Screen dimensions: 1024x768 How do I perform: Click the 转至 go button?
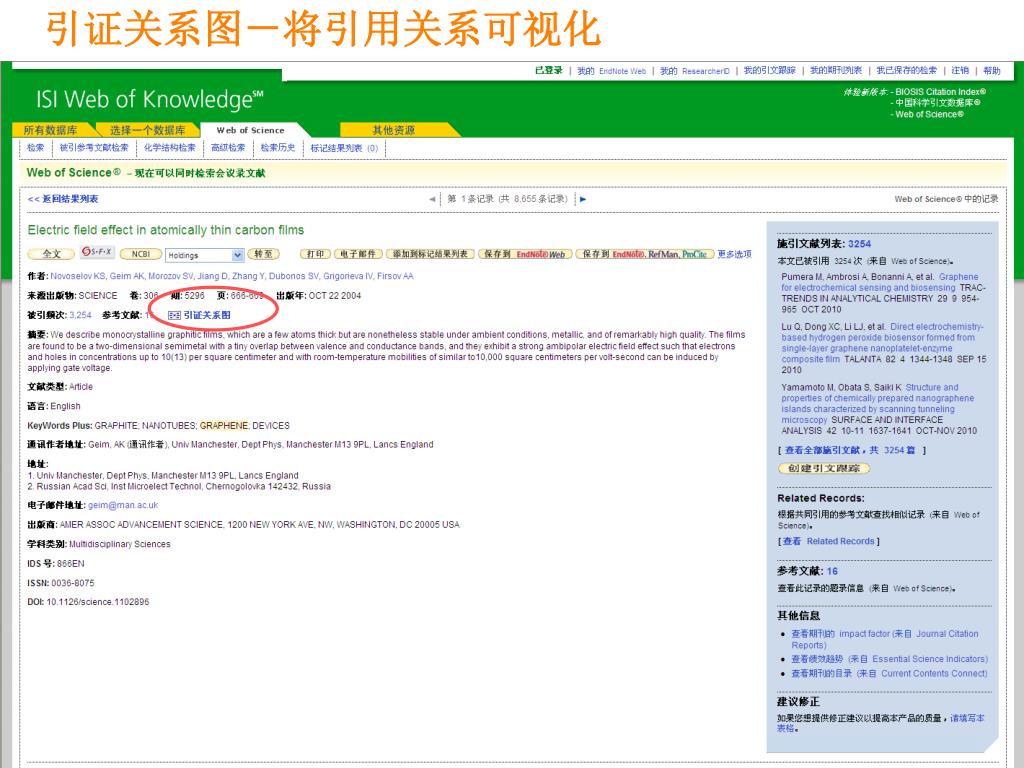pyautogui.click(x=264, y=254)
